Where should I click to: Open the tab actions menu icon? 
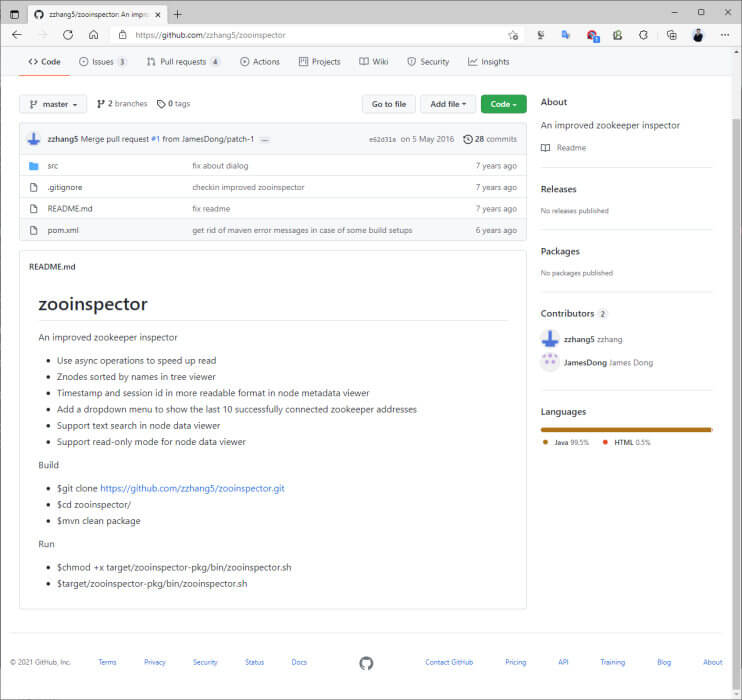coord(15,15)
